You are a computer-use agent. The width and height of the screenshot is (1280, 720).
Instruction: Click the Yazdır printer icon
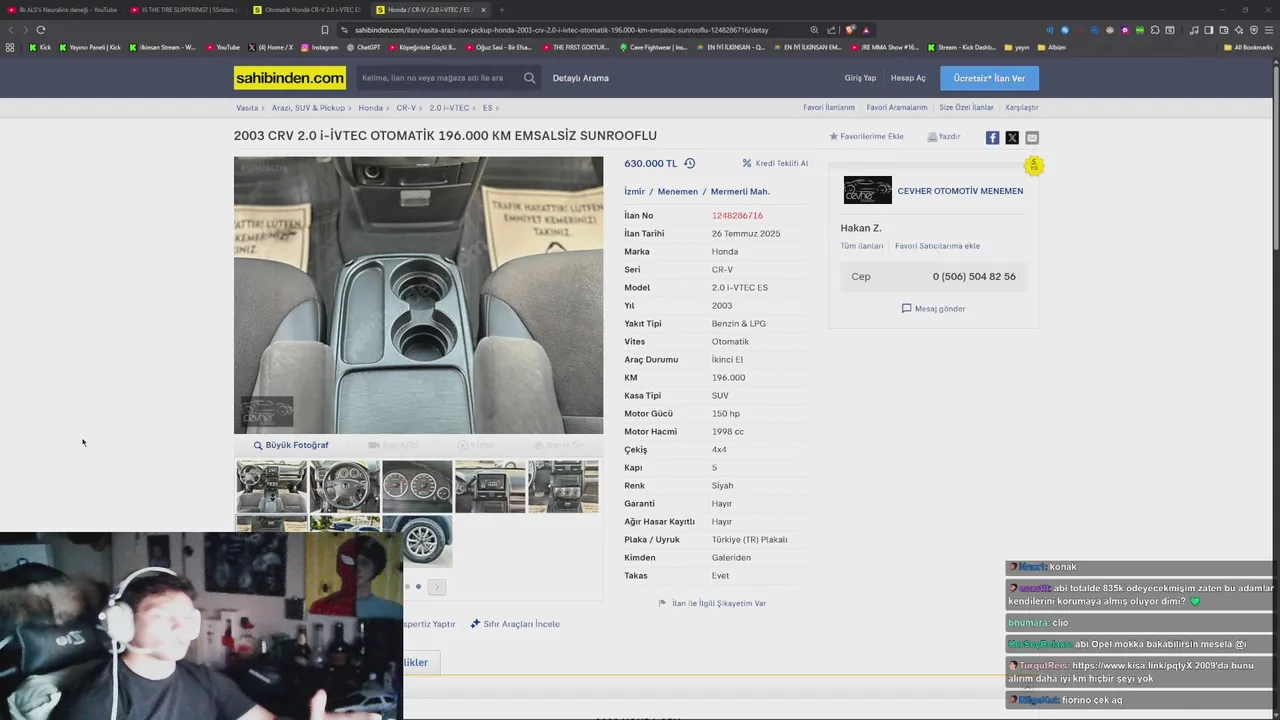coord(932,137)
